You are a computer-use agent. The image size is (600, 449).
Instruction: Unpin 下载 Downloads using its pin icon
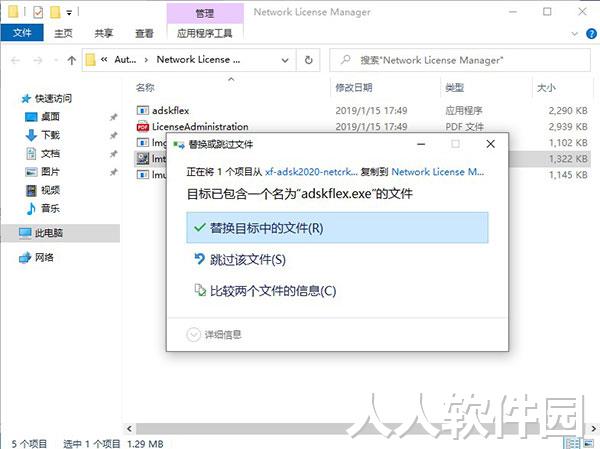113,135
